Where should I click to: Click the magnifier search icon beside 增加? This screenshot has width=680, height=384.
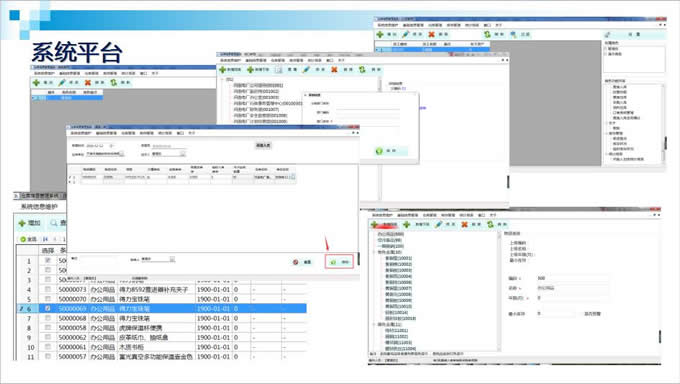53,223
